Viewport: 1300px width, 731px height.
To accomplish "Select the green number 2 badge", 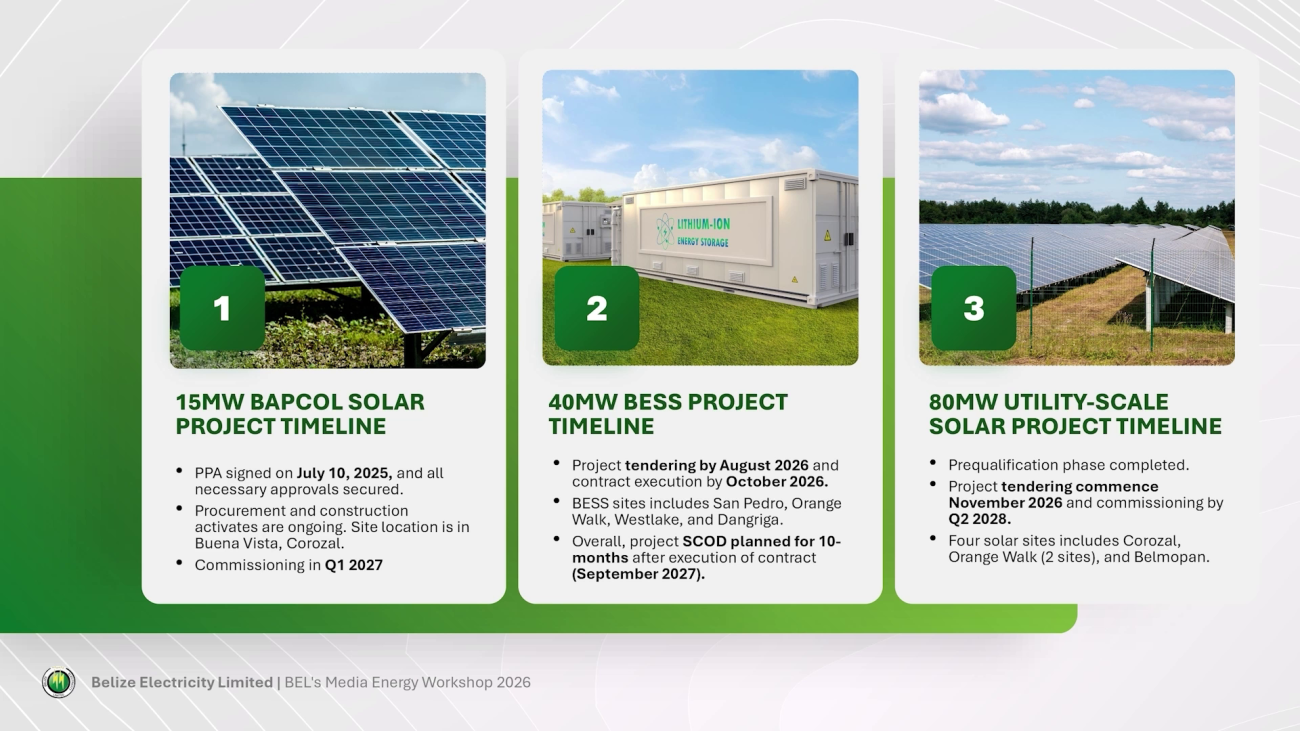I will pos(597,308).
